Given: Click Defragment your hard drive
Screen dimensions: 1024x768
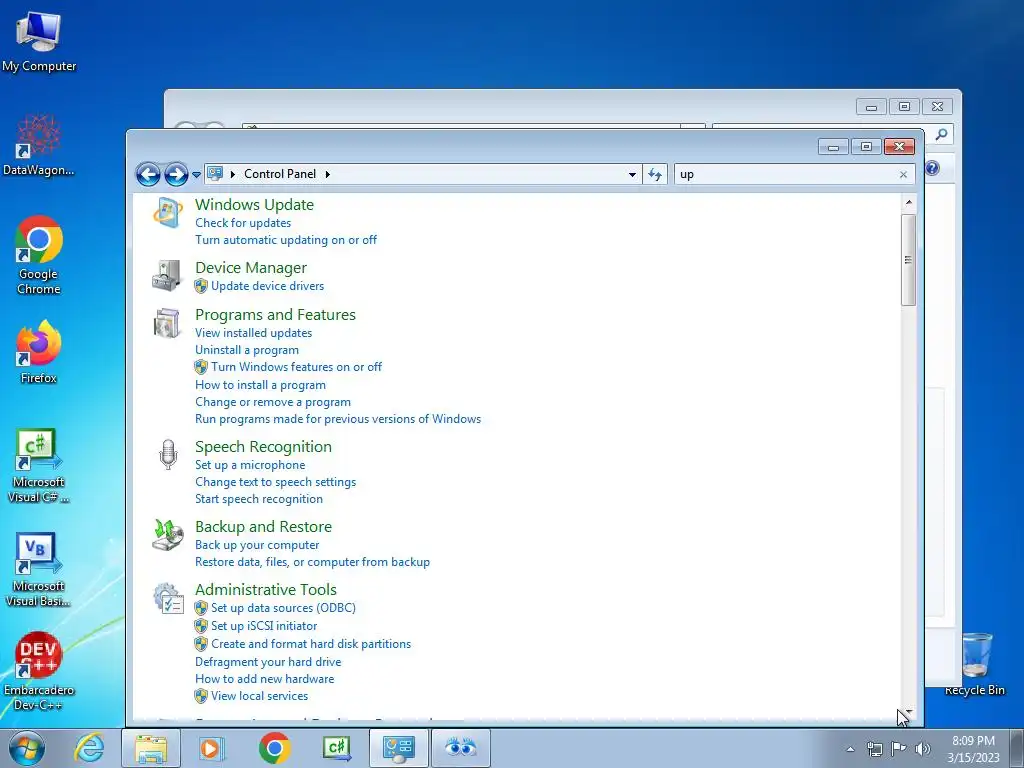Looking at the screenshot, I should (x=268, y=662).
